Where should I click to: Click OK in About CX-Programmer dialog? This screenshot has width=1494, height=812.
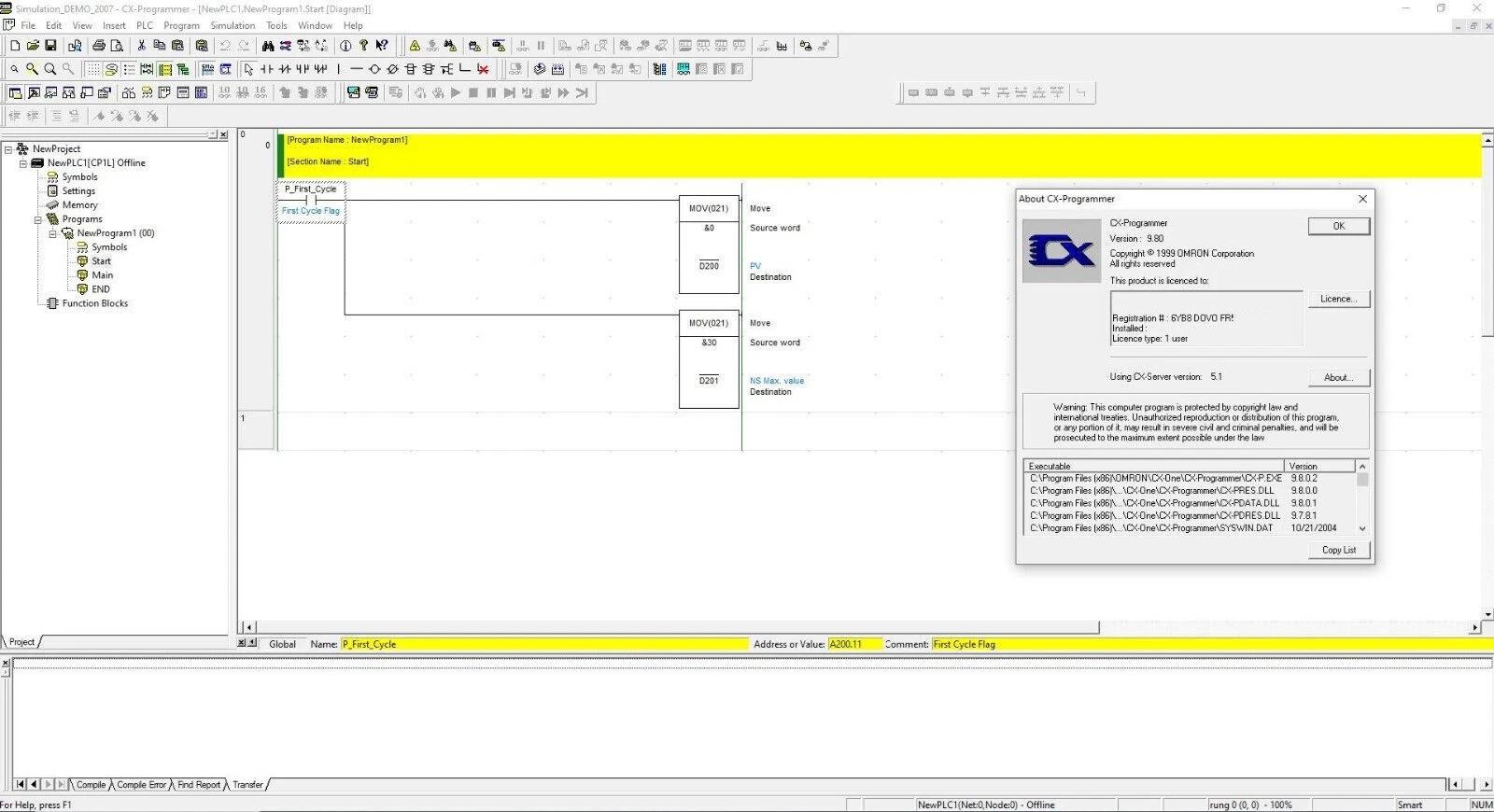click(x=1338, y=226)
